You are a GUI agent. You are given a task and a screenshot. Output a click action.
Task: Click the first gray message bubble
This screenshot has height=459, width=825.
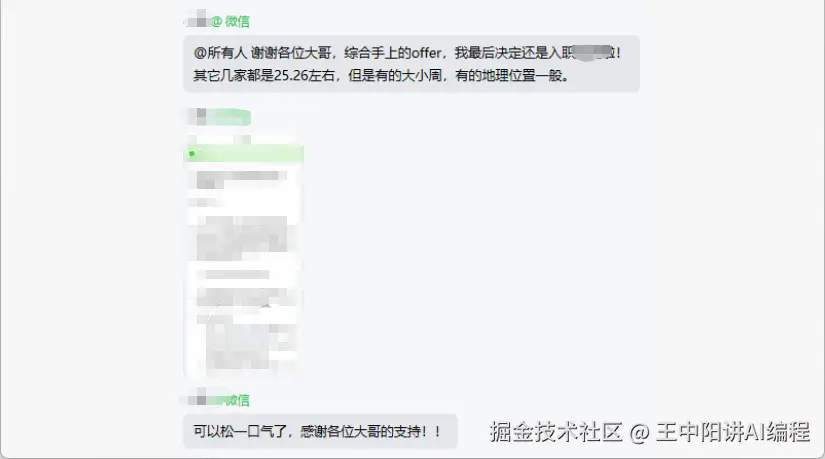click(x=411, y=64)
